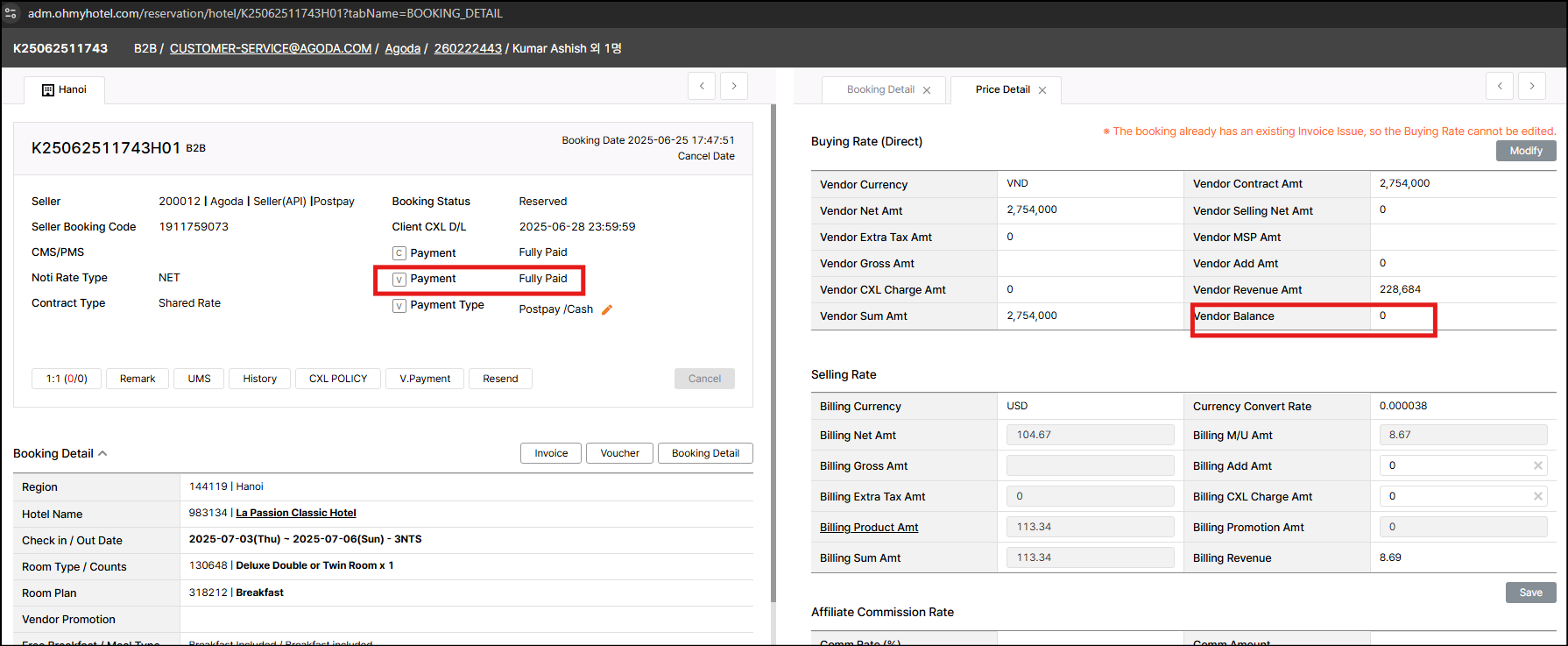Screen dimensions: 1568x646
Task: Toggle the V Payment checkbox
Action: pos(399,280)
